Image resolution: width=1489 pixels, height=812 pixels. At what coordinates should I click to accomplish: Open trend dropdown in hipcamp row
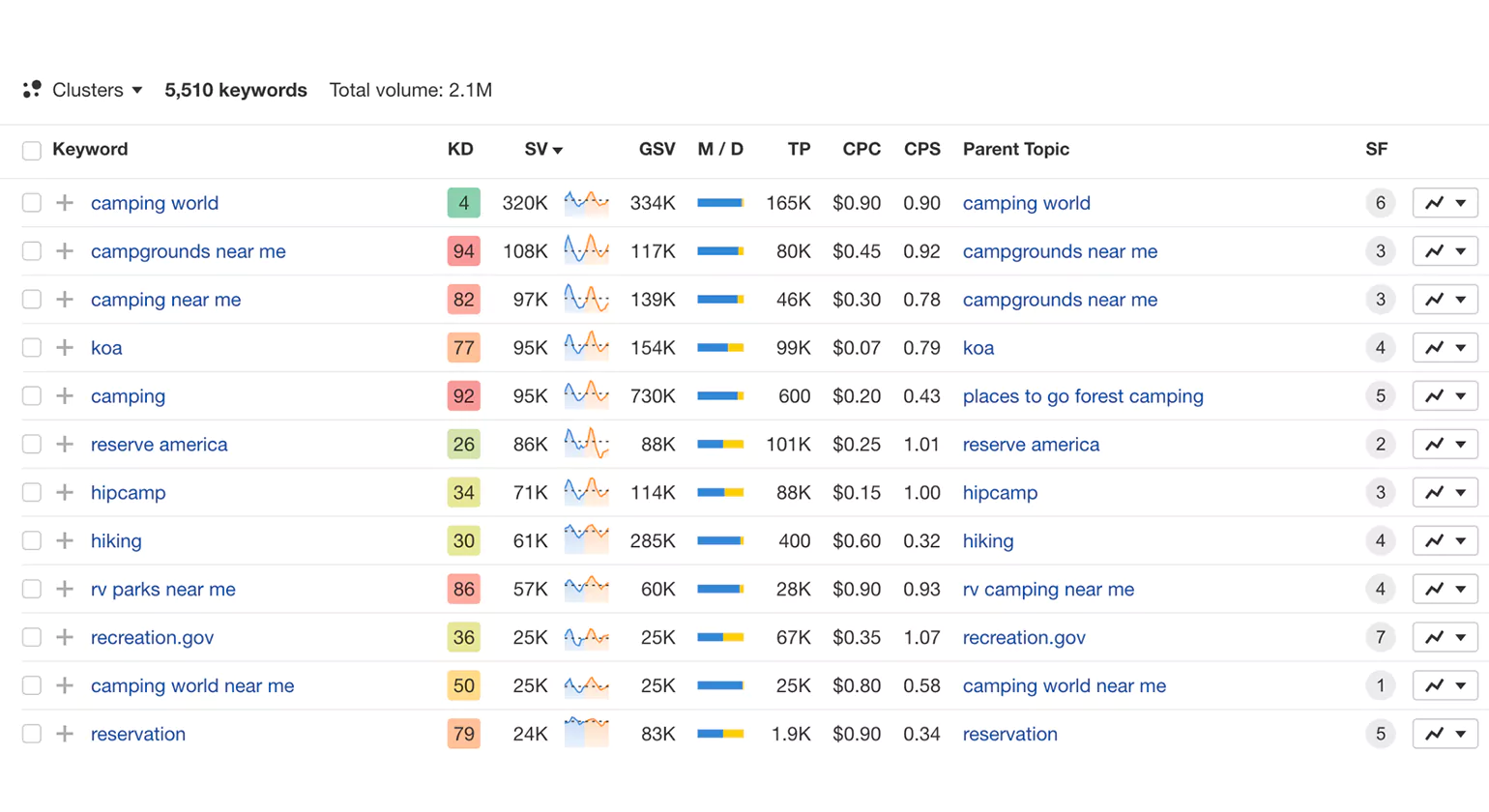tap(1445, 493)
